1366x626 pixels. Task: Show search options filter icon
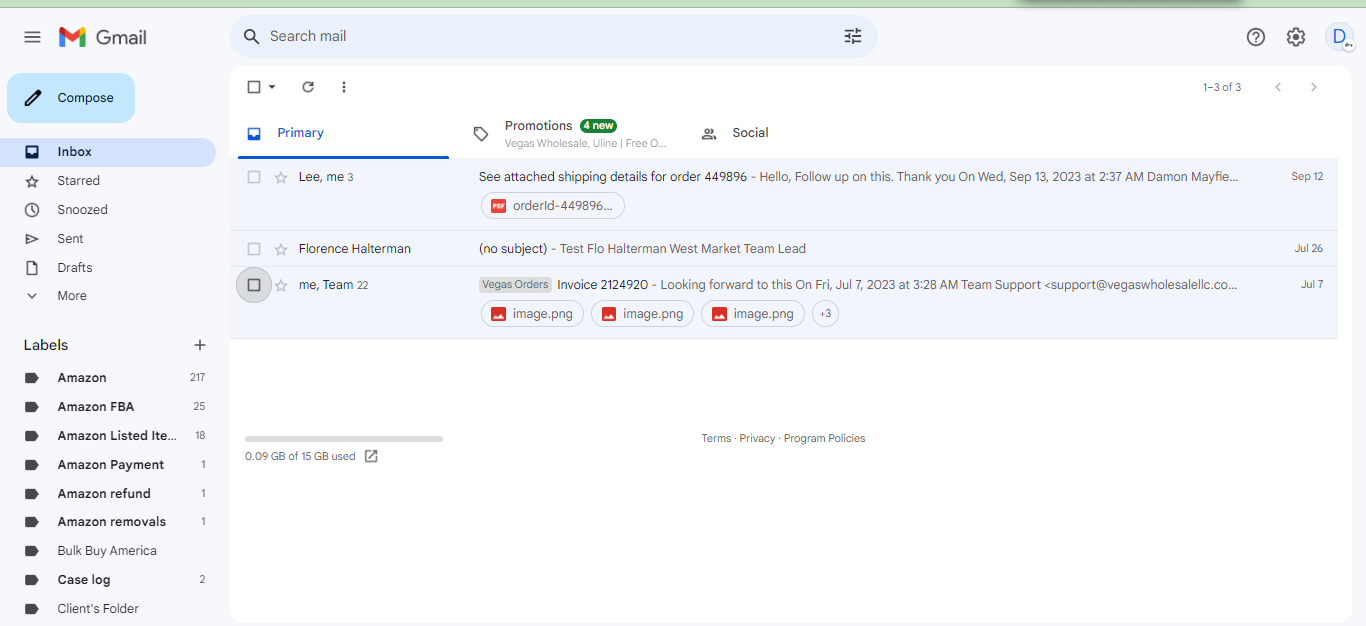[853, 36]
